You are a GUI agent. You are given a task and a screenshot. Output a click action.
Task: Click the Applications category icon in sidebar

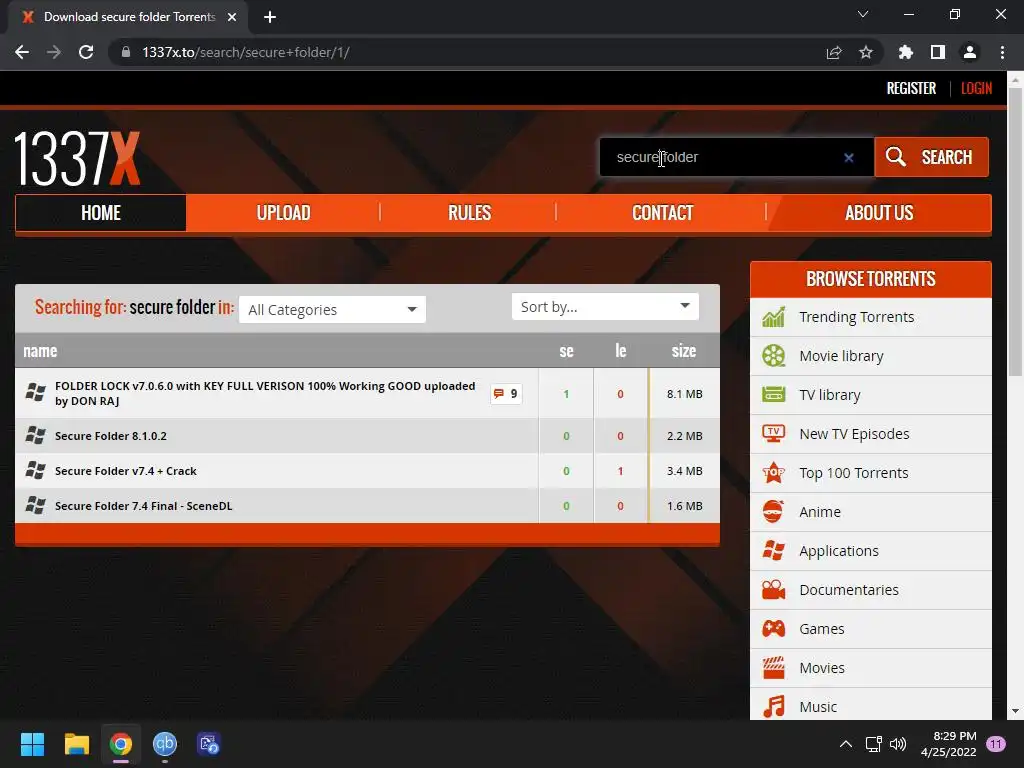tap(774, 551)
